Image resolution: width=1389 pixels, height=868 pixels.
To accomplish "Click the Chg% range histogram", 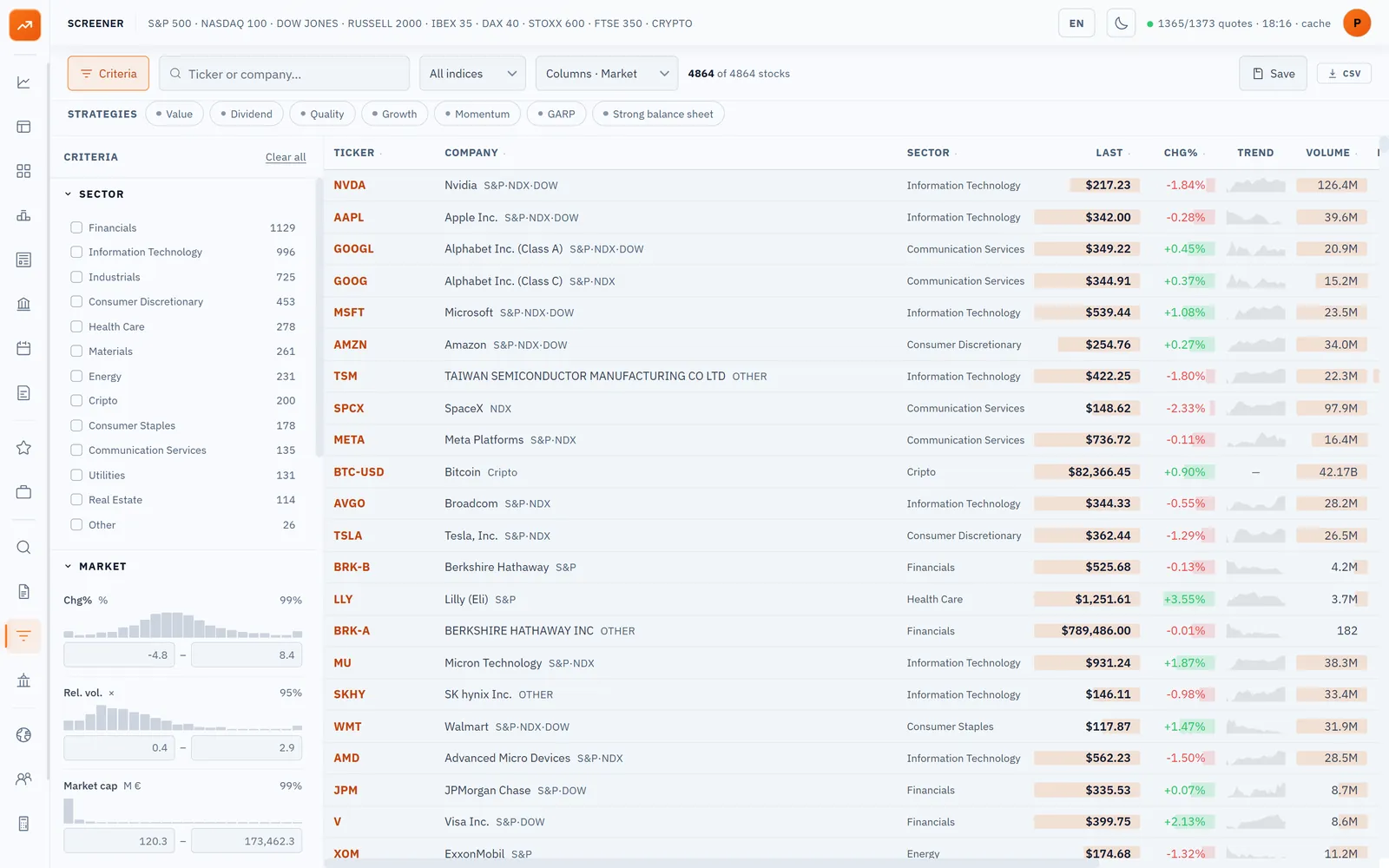I will [x=182, y=625].
